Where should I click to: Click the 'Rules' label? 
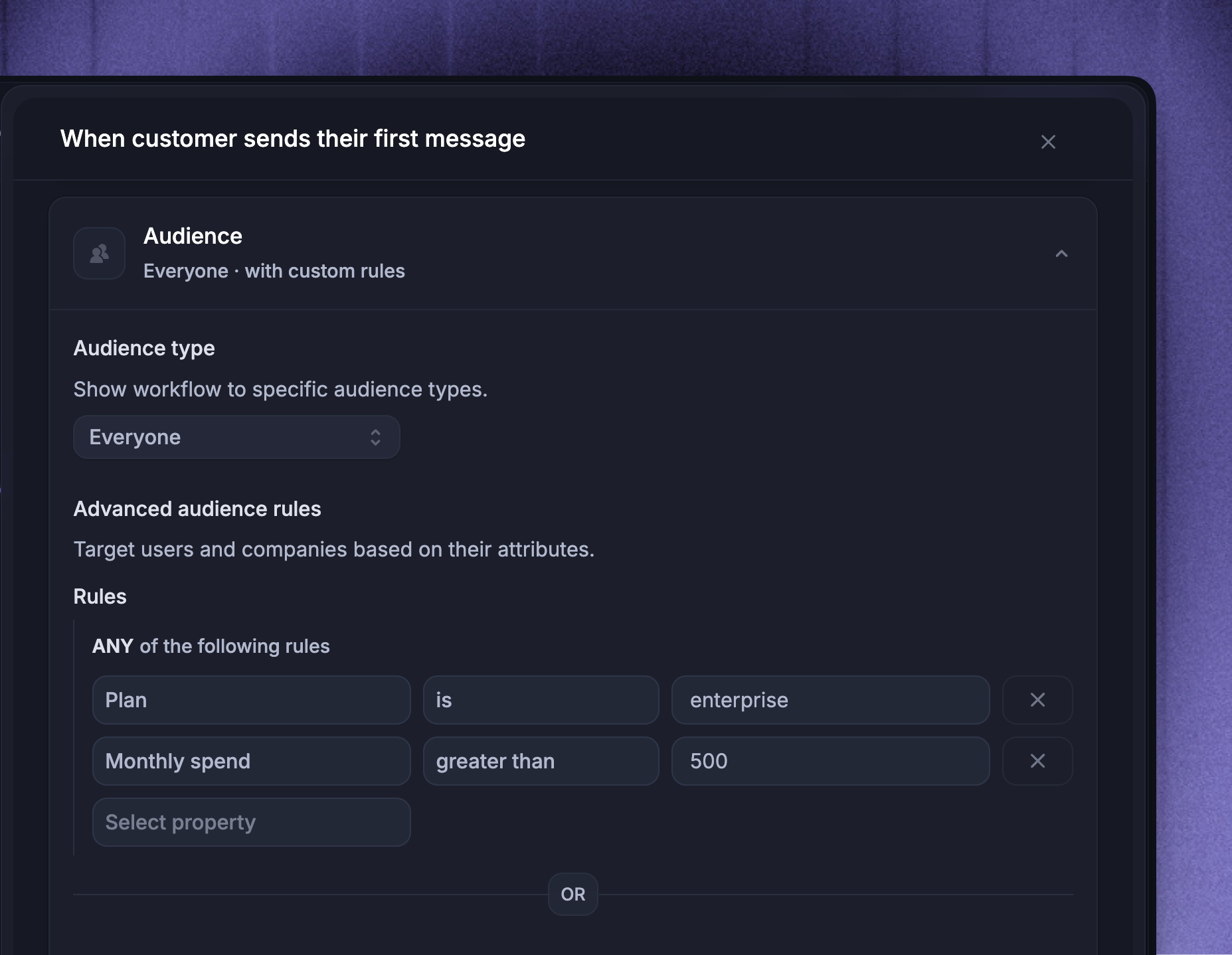(100, 596)
